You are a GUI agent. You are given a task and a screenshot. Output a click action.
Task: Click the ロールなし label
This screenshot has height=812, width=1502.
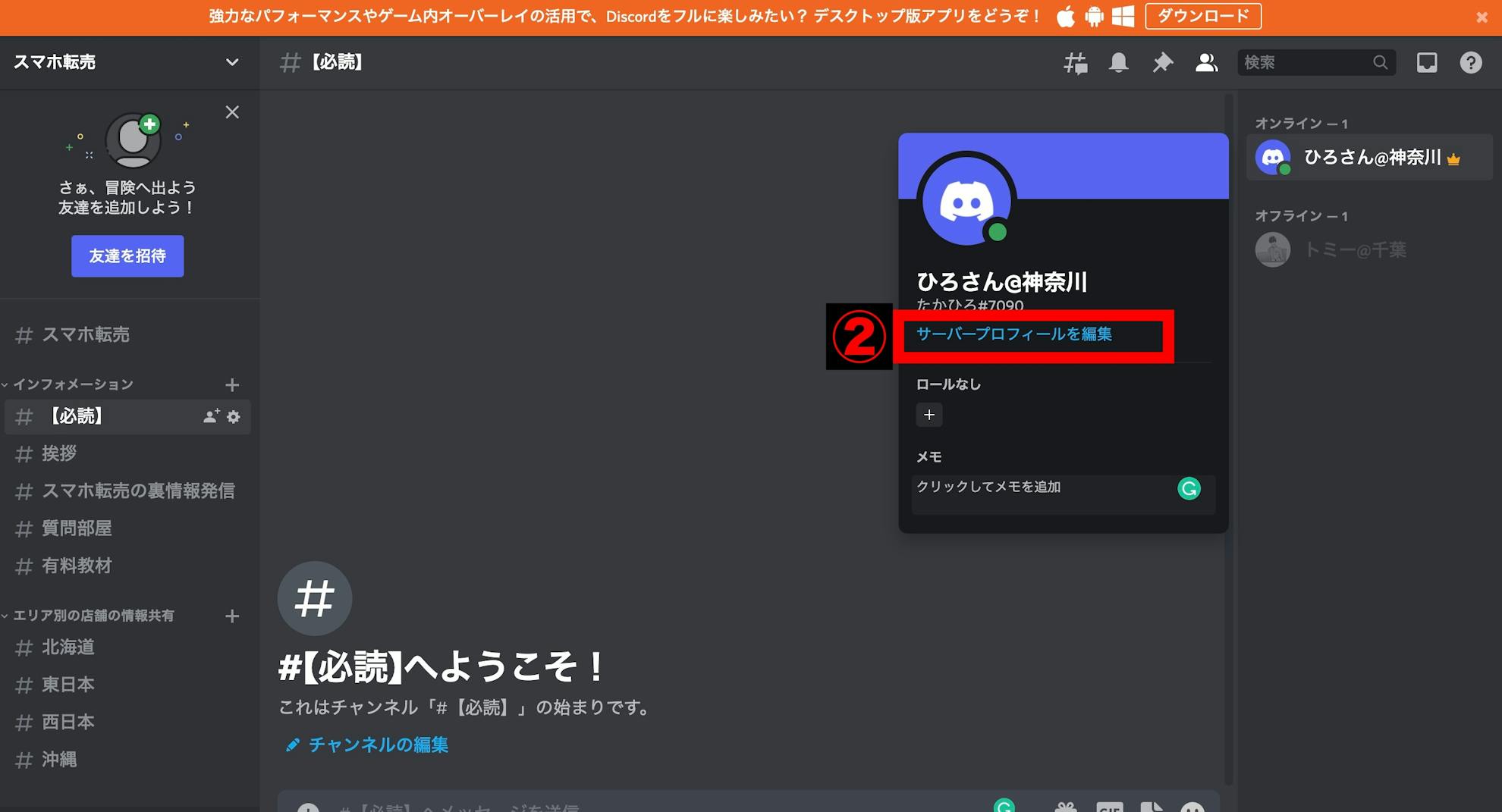pyautogui.click(x=948, y=384)
